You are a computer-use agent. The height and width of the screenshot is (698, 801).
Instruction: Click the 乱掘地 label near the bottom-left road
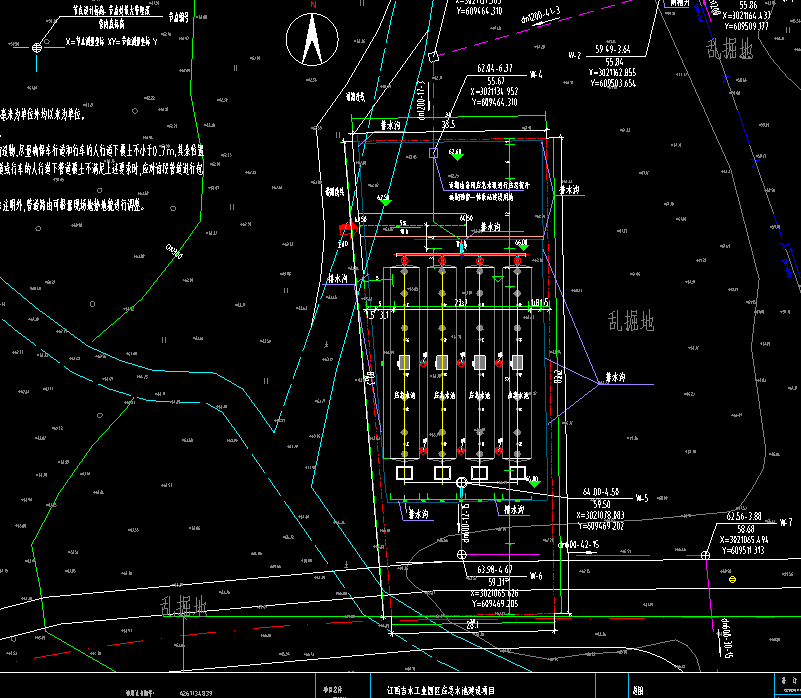click(x=183, y=607)
